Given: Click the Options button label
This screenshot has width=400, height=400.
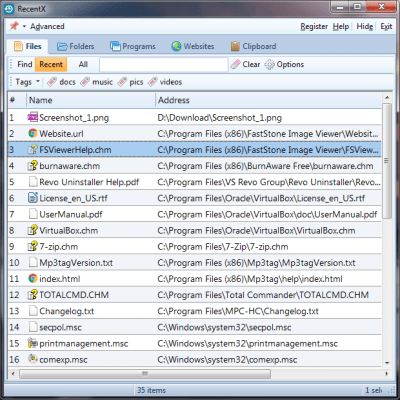Looking at the screenshot, I should 290,64.
